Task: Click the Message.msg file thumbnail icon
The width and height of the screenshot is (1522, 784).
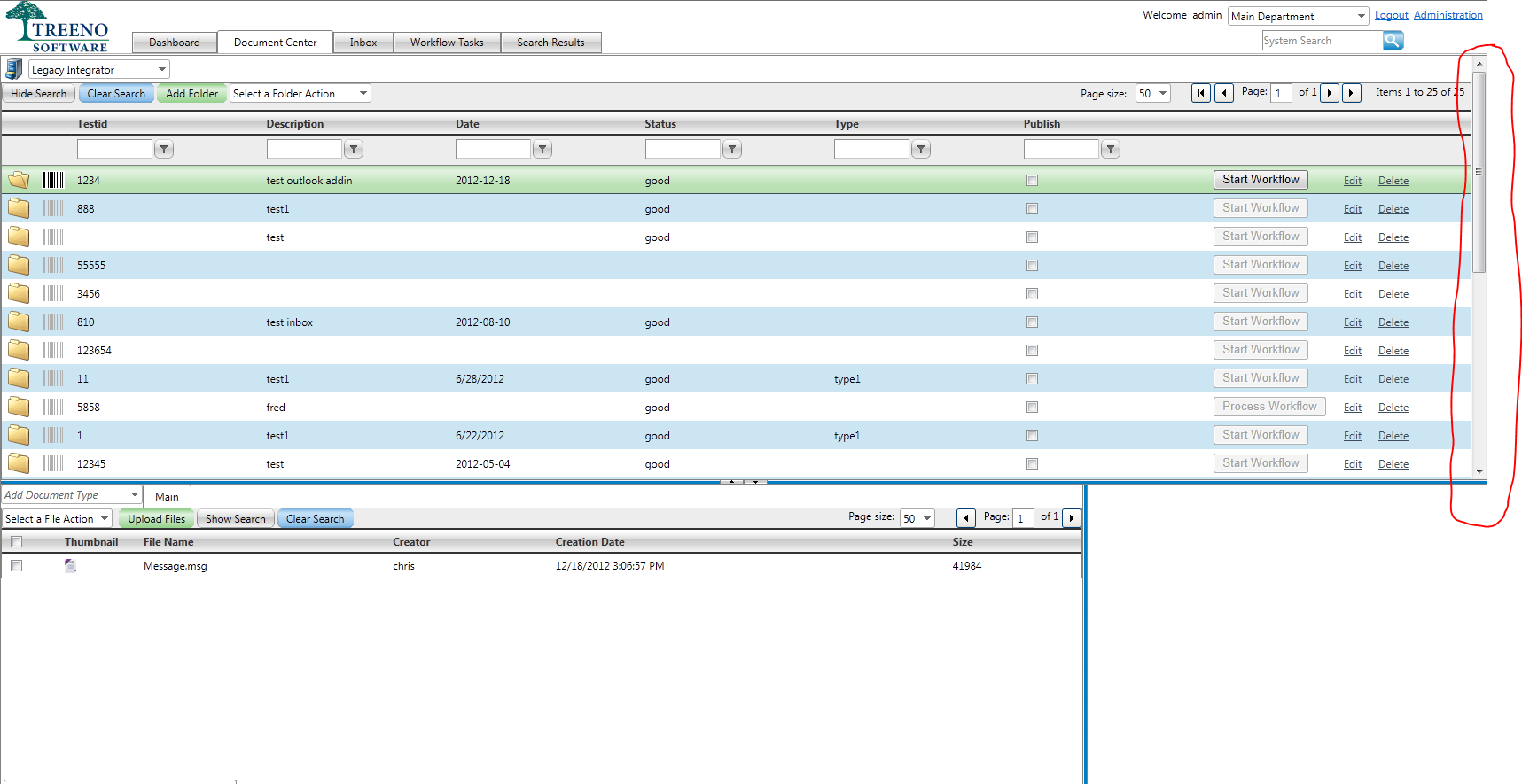Action: coord(70,566)
